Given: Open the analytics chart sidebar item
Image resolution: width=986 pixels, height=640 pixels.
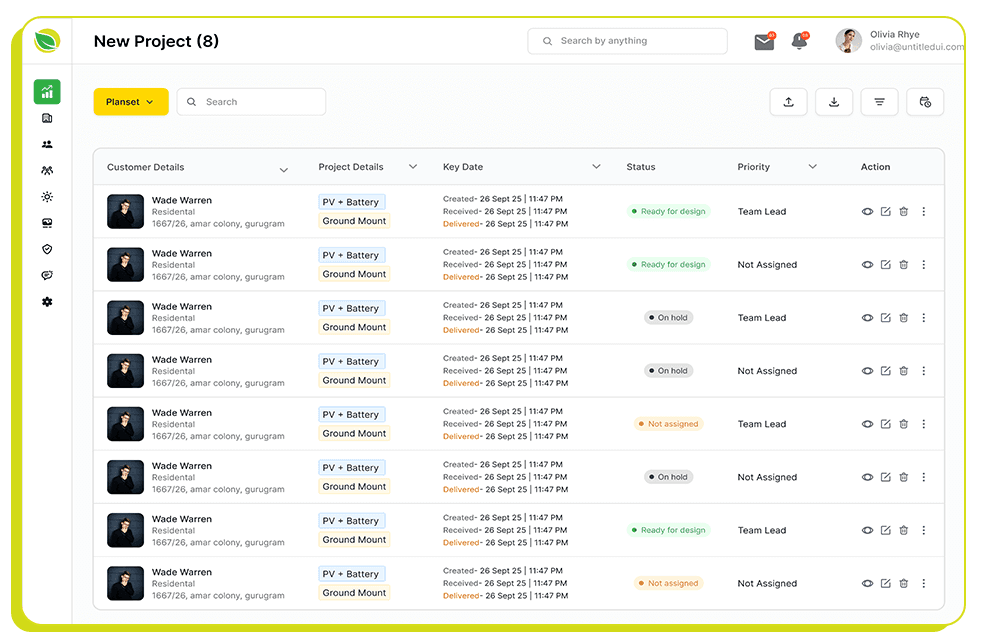Looking at the screenshot, I should (47, 92).
